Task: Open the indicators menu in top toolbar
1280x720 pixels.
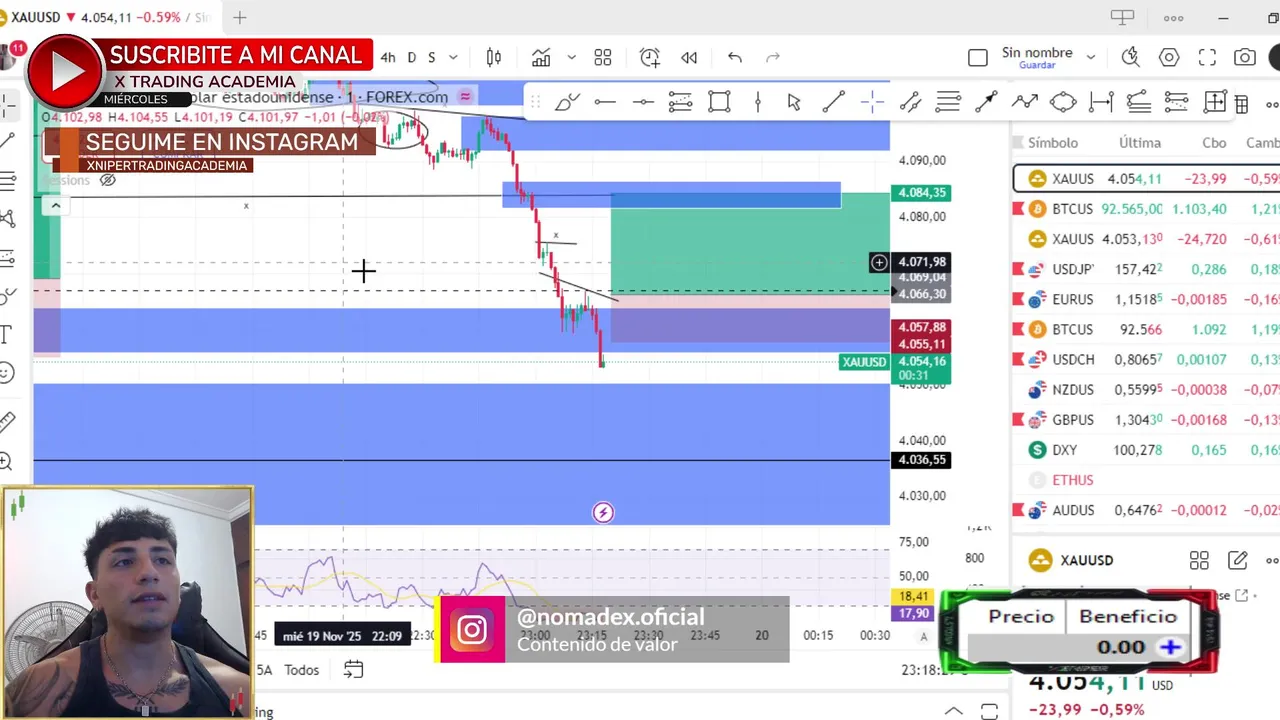Action: pos(541,58)
